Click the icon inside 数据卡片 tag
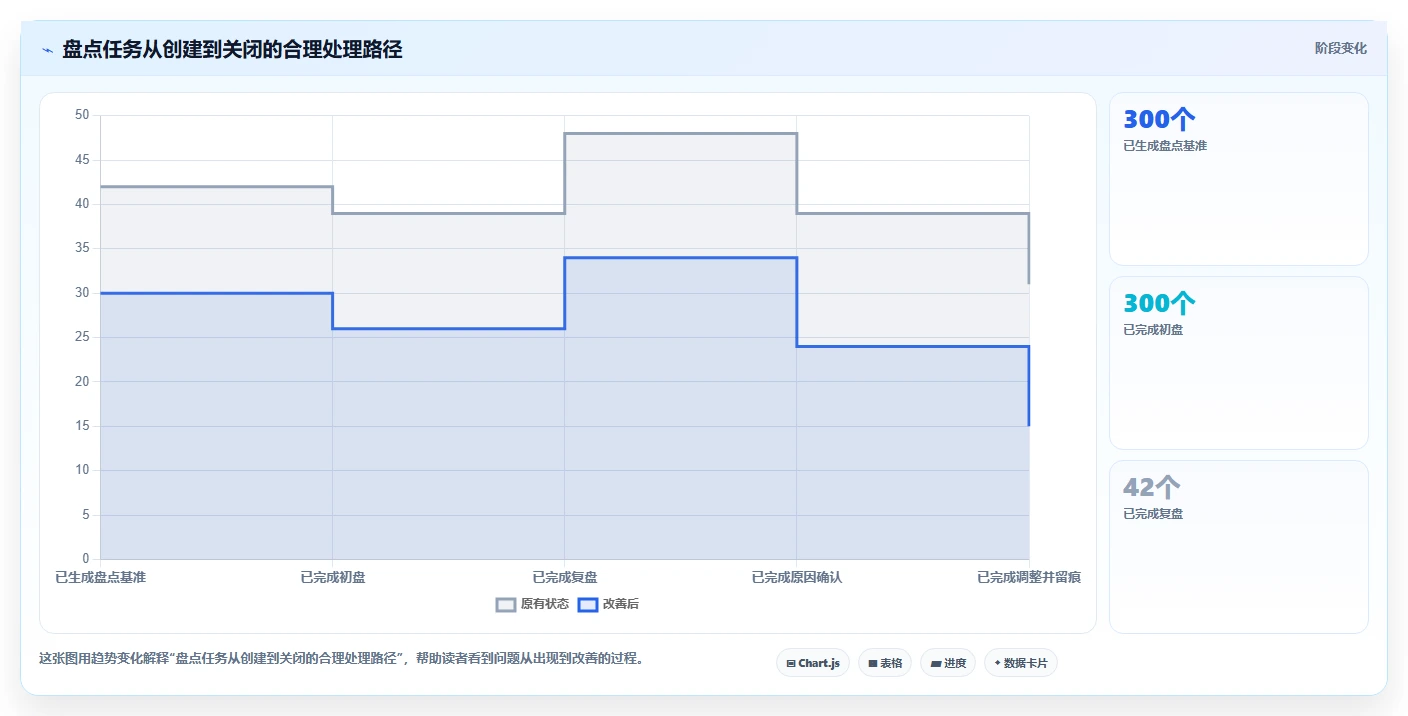Viewport: 1408px width, 716px height. click(997, 663)
